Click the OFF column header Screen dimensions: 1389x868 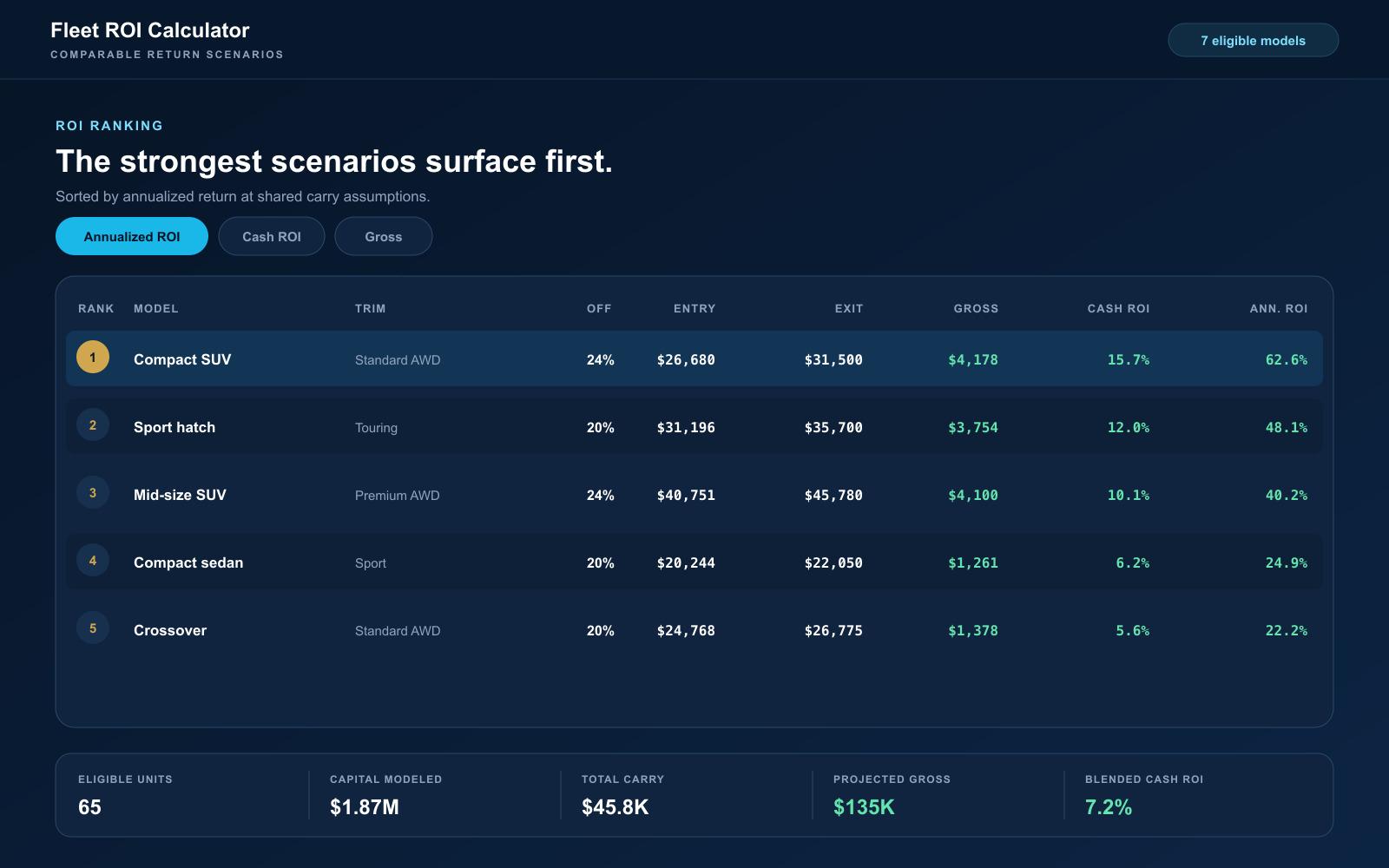[599, 308]
